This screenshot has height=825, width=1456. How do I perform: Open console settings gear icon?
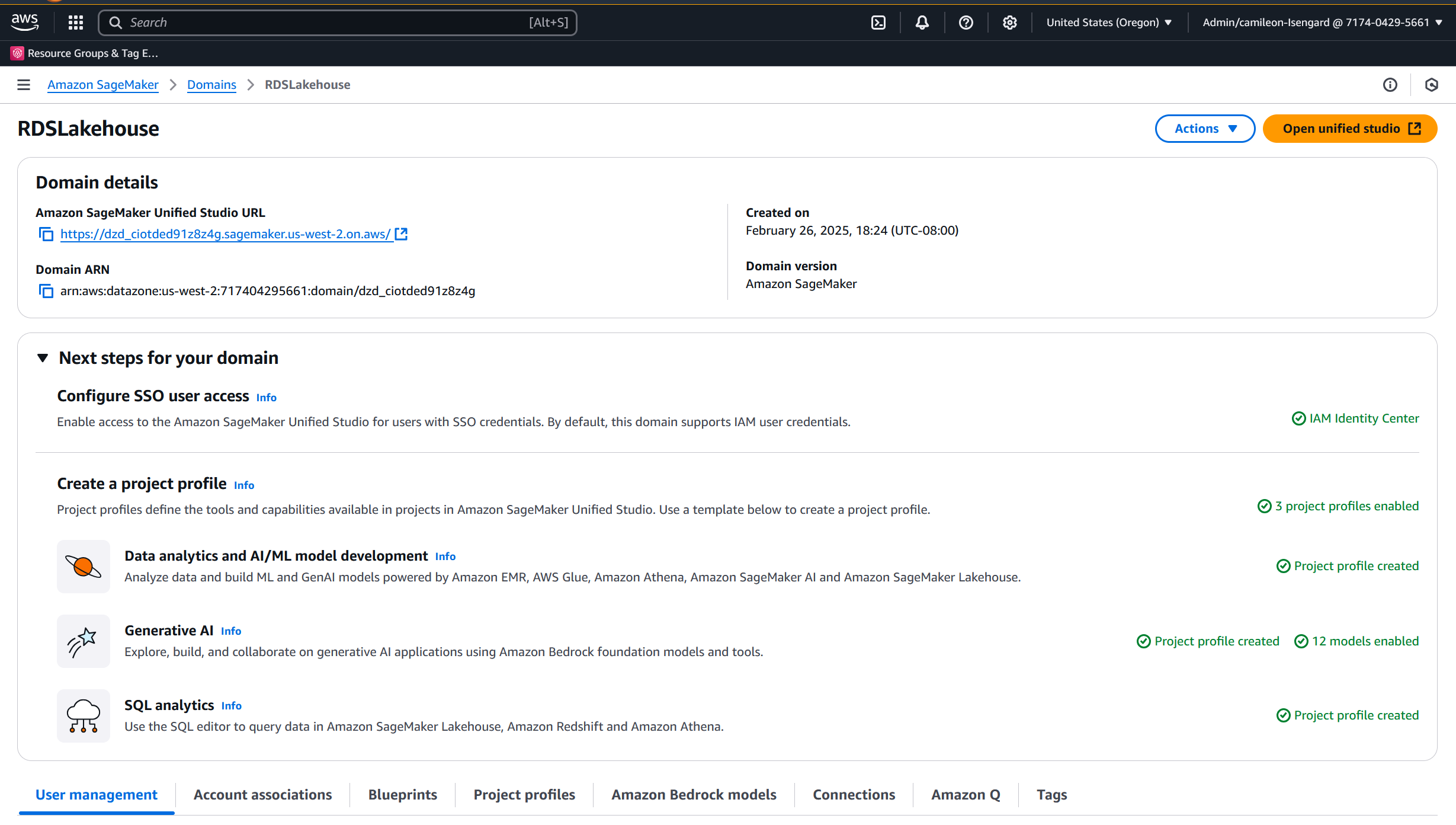point(1009,23)
